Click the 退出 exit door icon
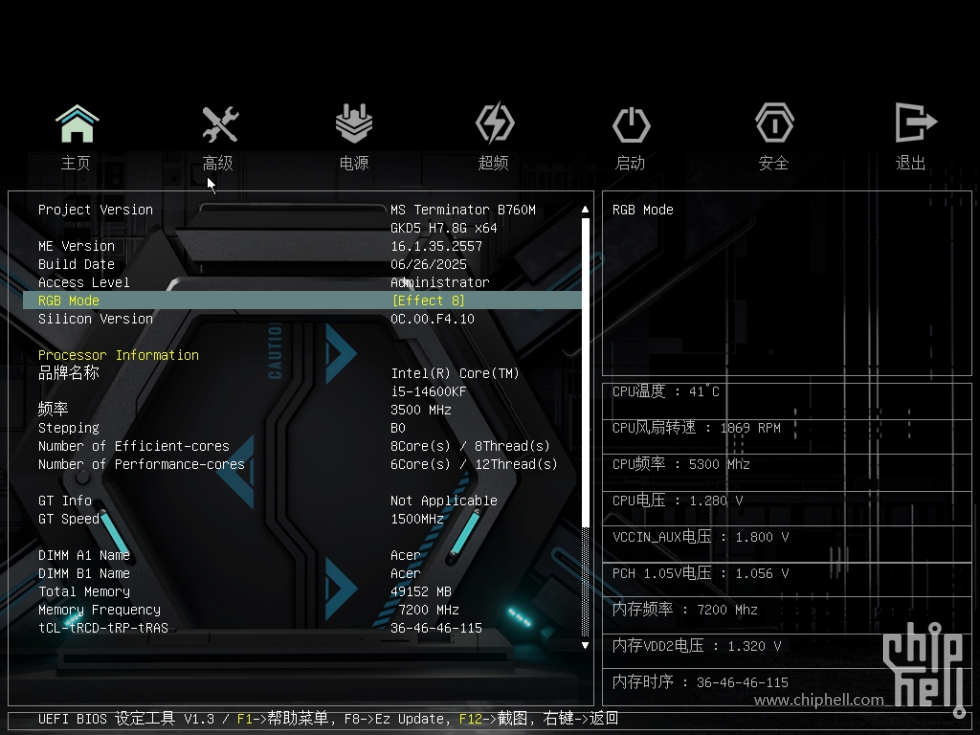 click(x=916, y=122)
